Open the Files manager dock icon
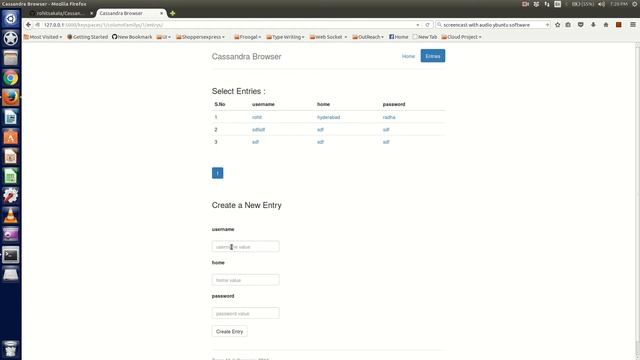This screenshot has width=640, height=360. [x=11, y=58]
